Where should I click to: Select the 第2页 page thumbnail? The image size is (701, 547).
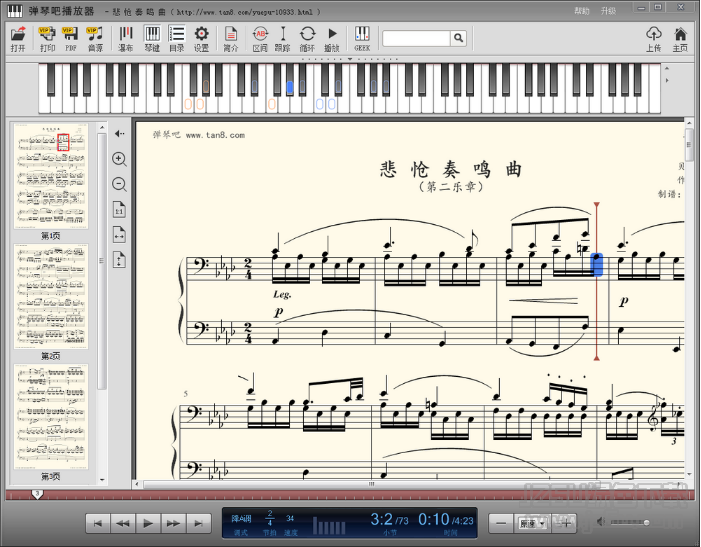[51, 297]
